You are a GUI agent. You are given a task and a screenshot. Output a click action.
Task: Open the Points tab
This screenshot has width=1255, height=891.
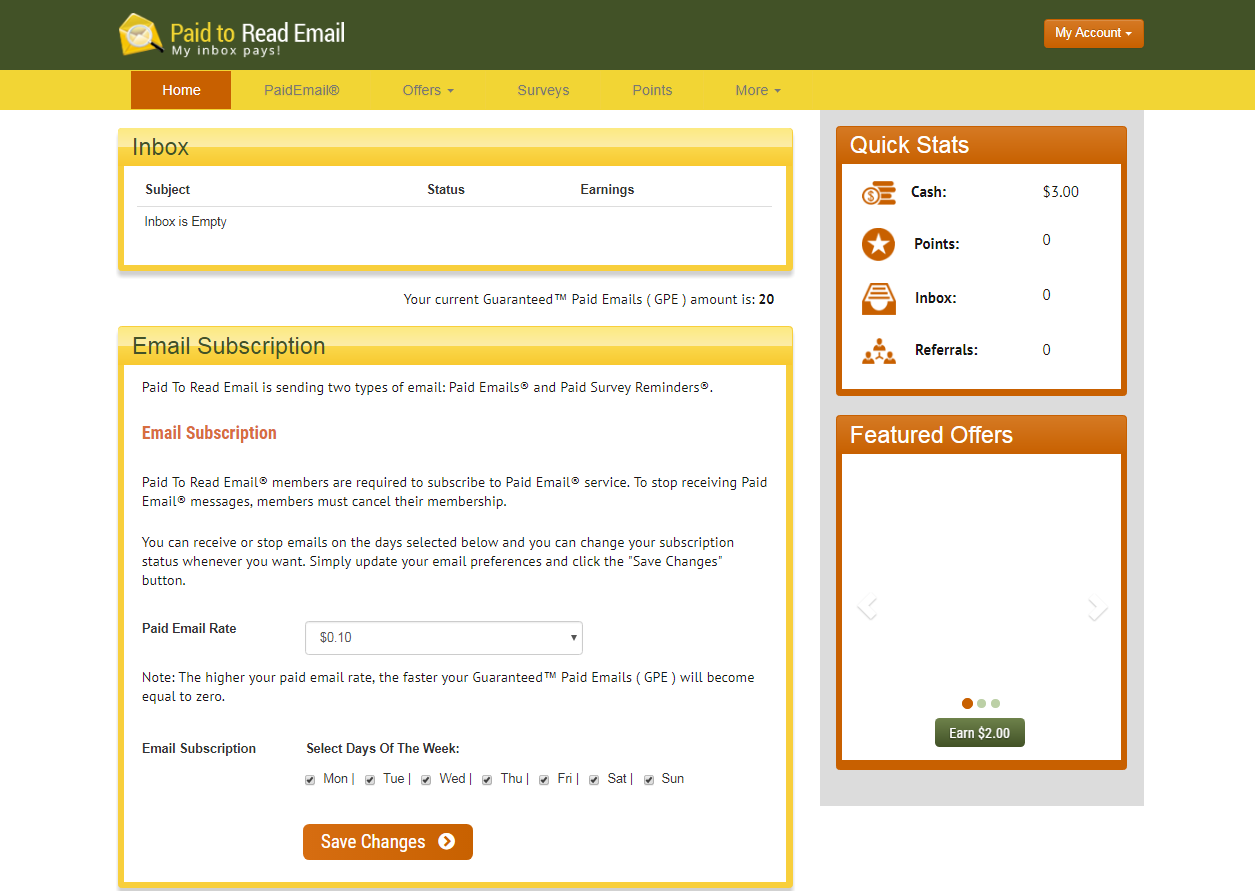(652, 90)
